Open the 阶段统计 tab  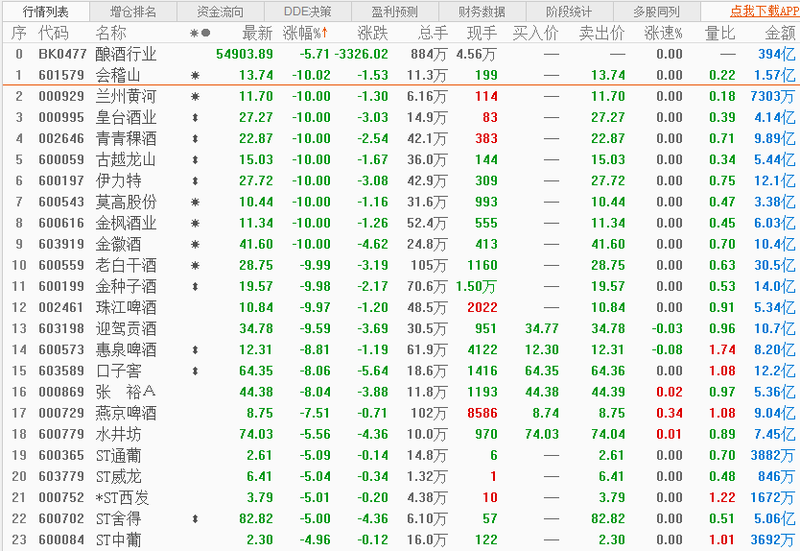[x=569, y=11]
